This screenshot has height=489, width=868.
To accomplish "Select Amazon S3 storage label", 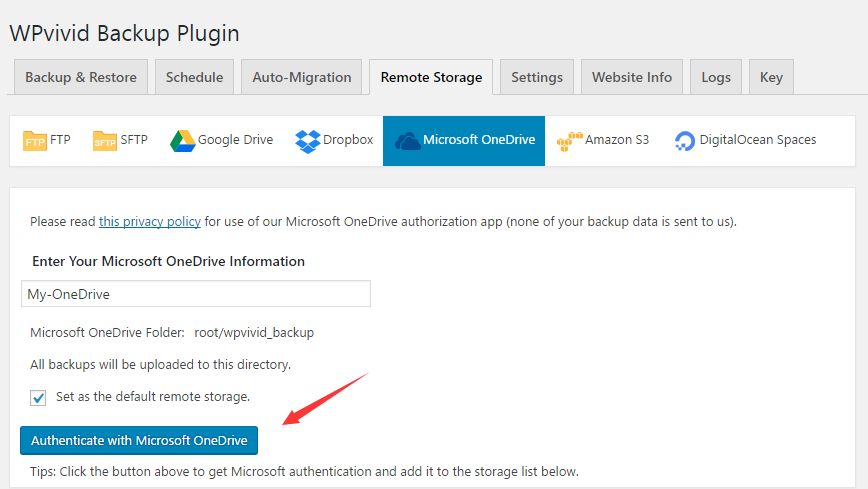I will tap(617, 140).
